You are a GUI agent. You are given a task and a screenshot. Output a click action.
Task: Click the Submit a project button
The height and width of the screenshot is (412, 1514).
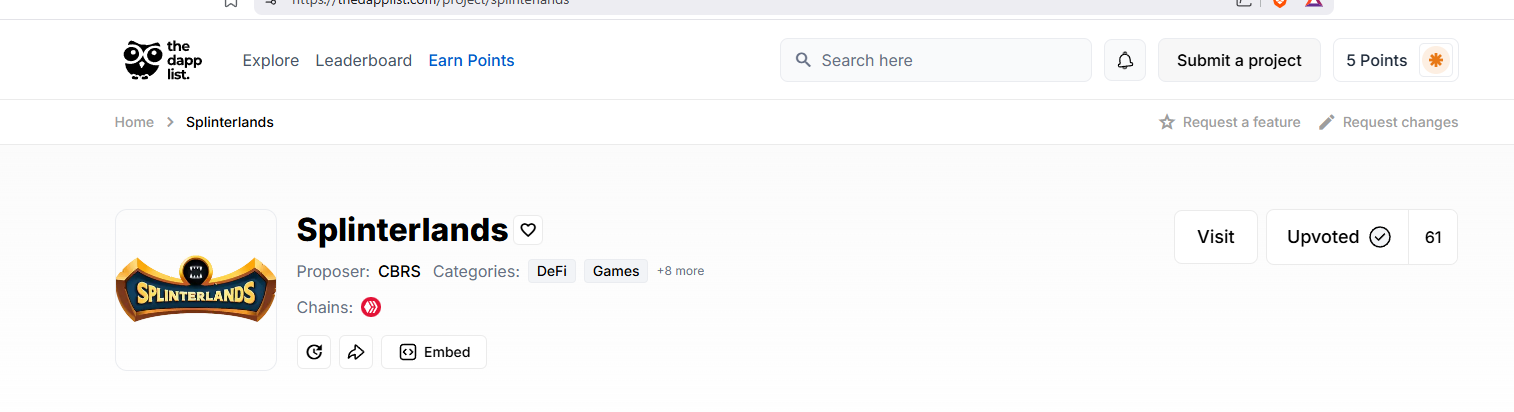click(1239, 60)
